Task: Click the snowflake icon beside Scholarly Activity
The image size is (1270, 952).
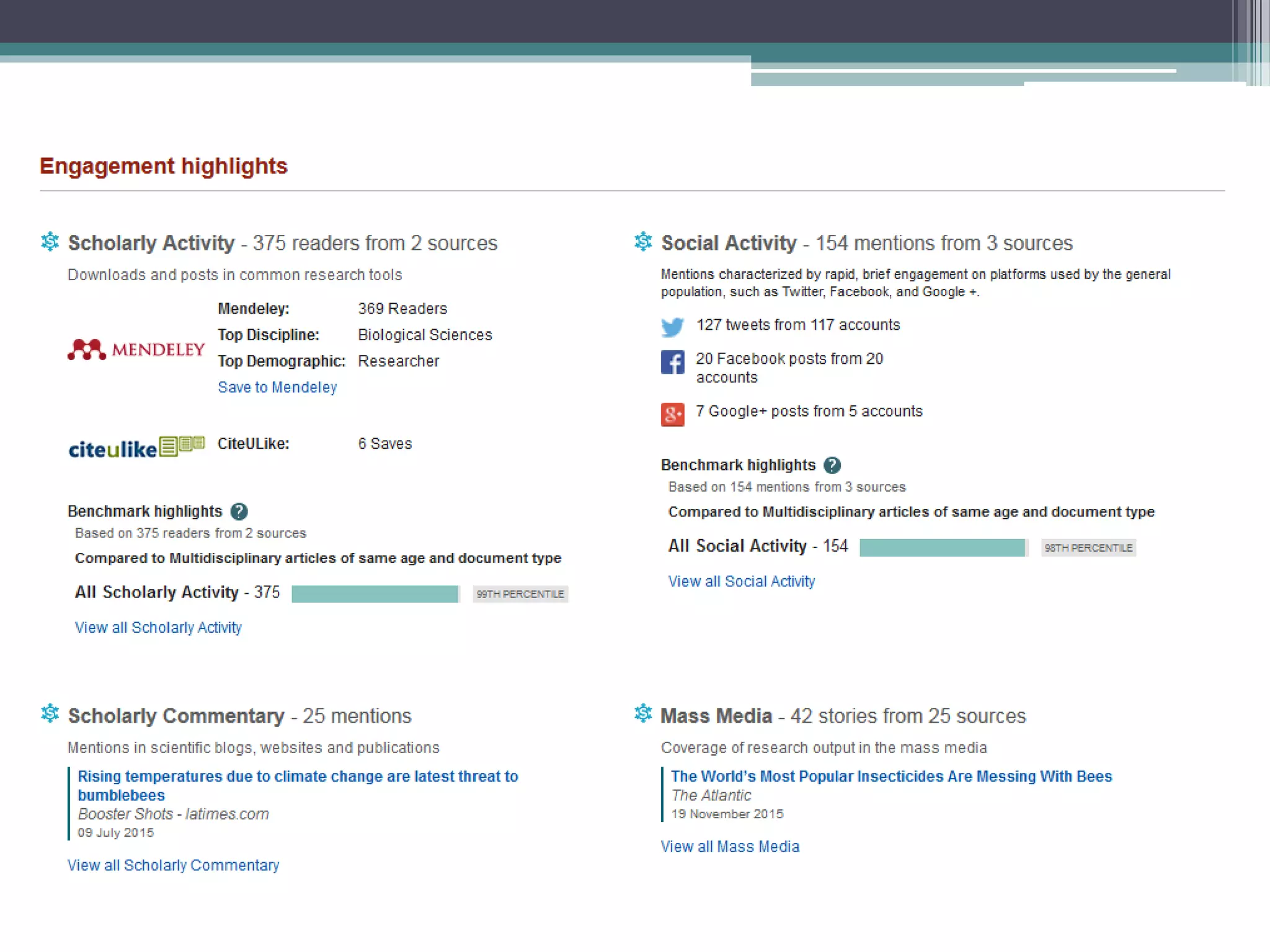Action: [x=50, y=242]
